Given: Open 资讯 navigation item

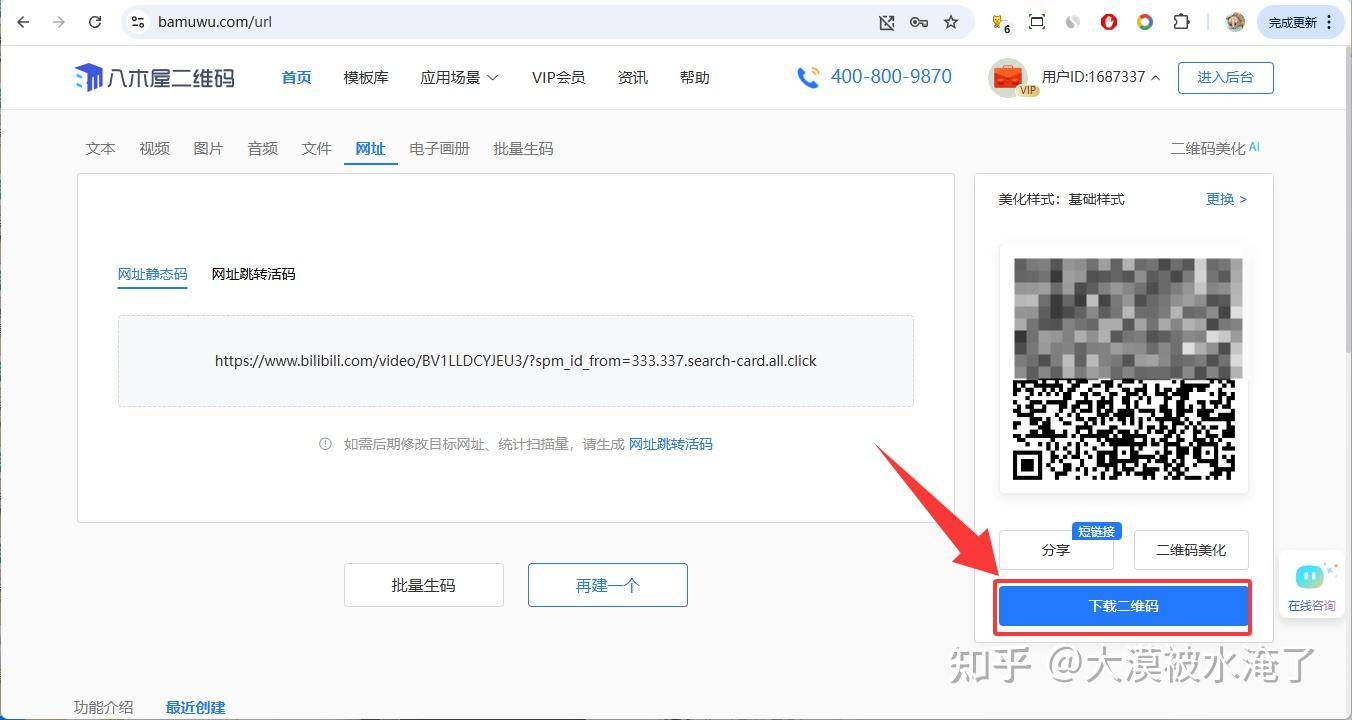Looking at the screenshot, I should coord(633,77).
